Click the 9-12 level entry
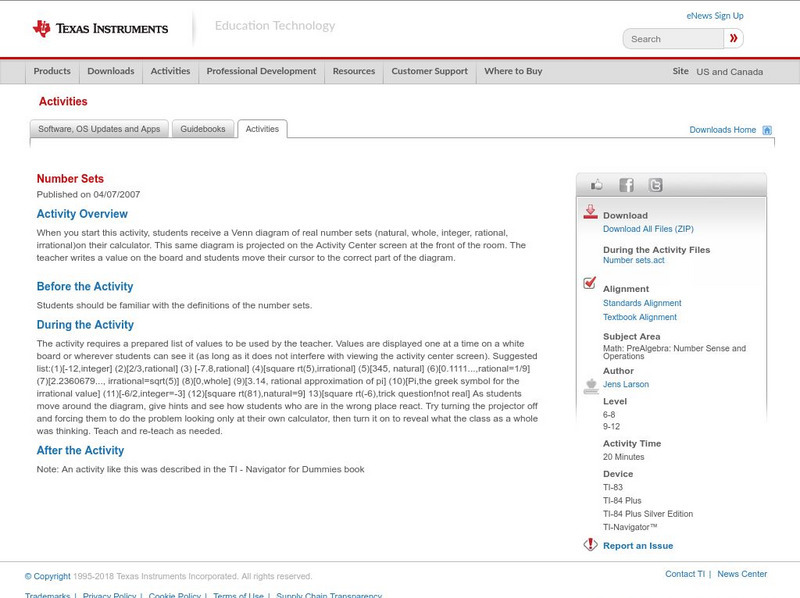Screen dimensions: 800x598 pyautogui.click(x=611, y=427)
